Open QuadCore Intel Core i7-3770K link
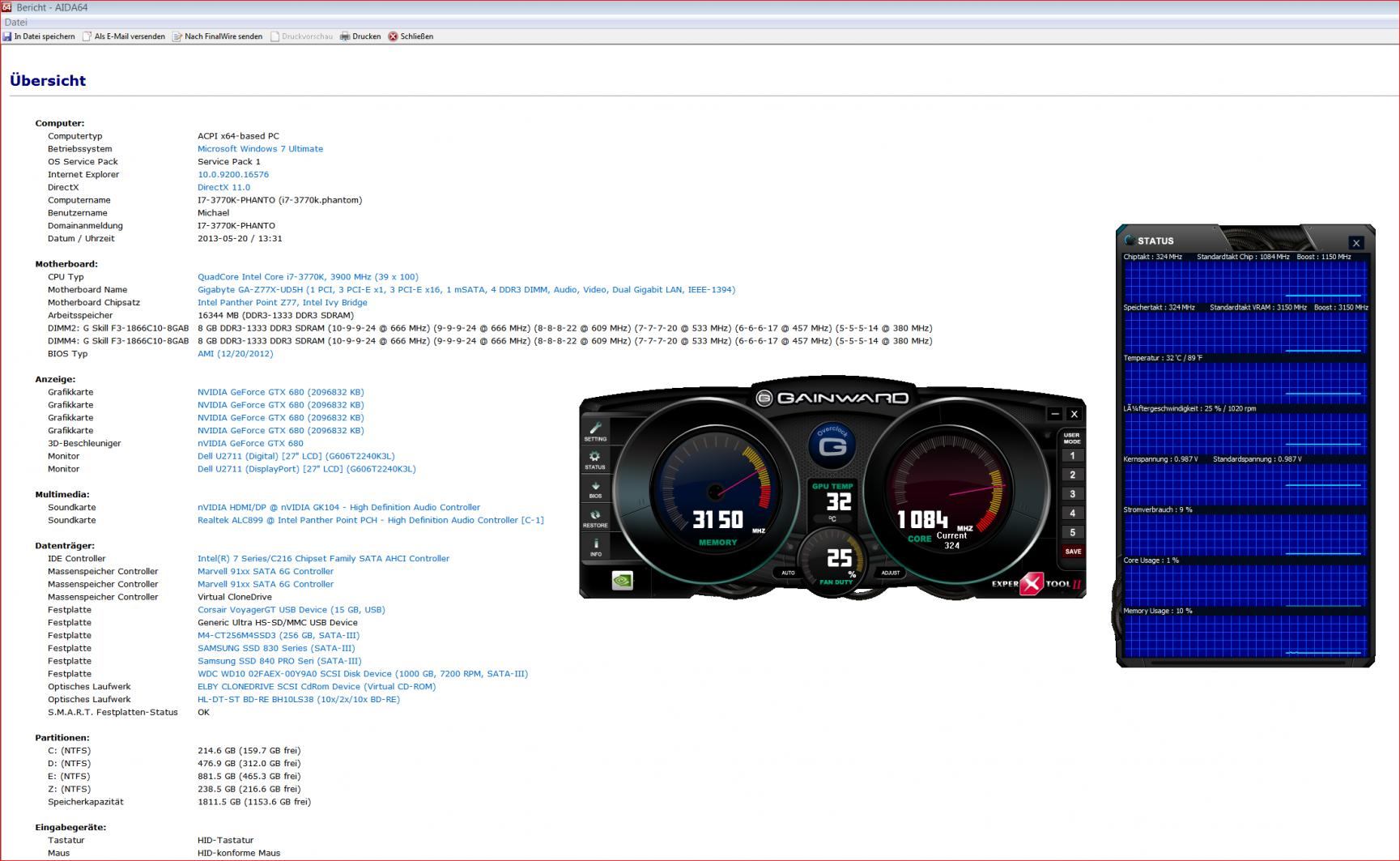Image resolution: width=1400 pixels, height=861 pixels. (308, 277)
